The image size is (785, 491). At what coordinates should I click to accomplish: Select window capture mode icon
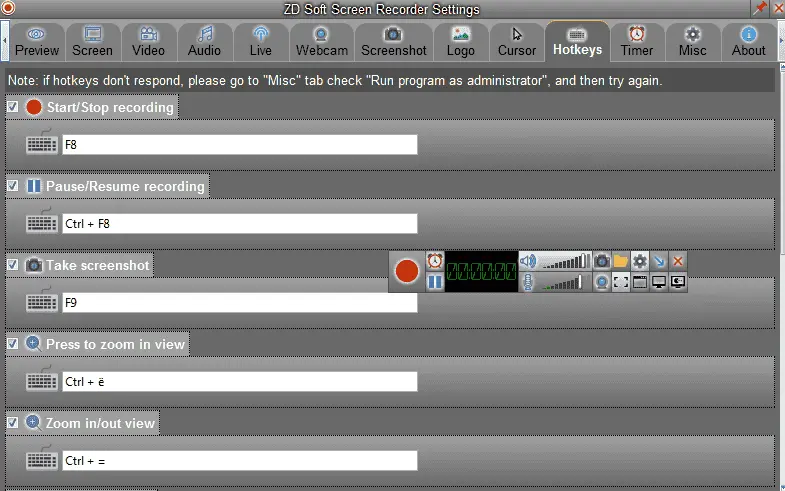[x=640, y=282]
